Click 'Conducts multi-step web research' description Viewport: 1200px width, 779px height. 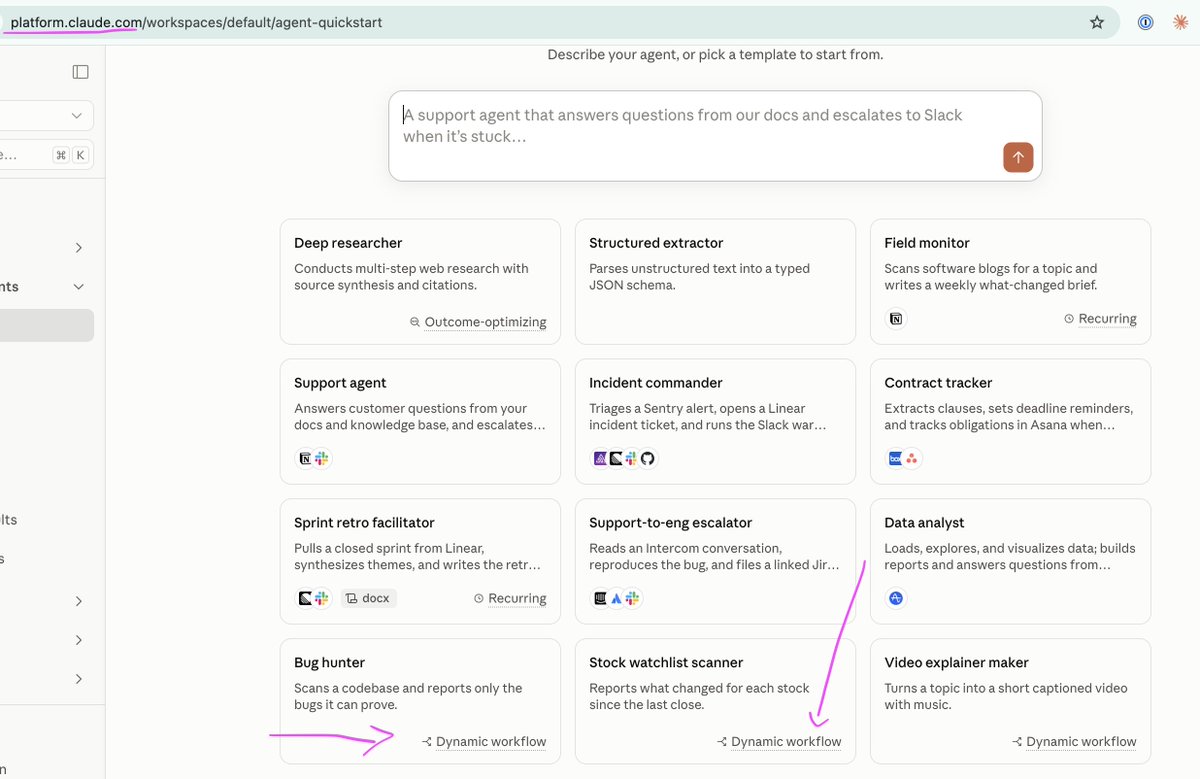[411, 277]
